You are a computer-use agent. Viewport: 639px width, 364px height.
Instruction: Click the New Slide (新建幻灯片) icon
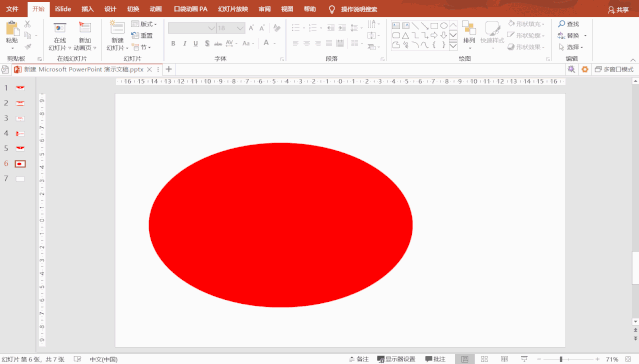tap(117, 28)
